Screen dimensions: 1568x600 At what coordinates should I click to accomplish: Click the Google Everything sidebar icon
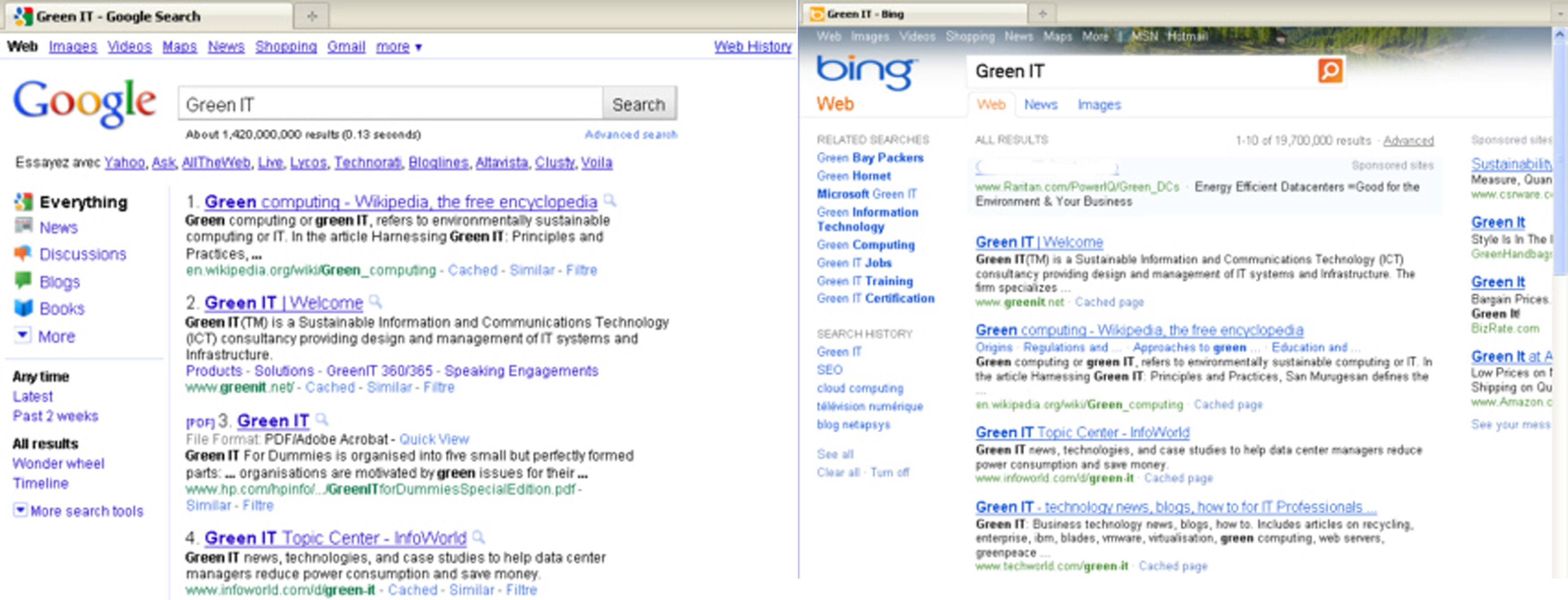click(x=23, y=202)
